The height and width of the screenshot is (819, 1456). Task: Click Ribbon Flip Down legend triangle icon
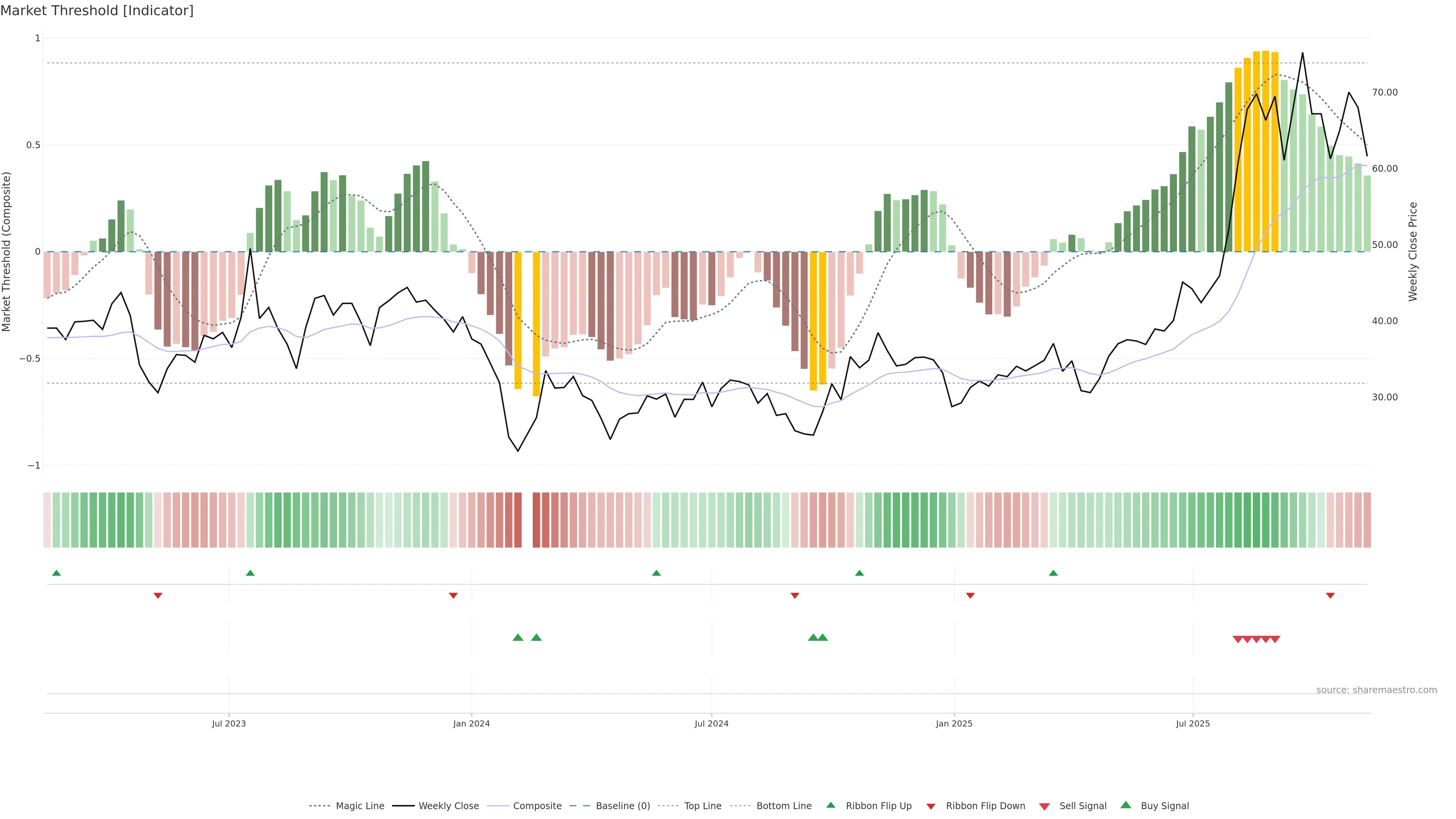[x=931, y=806]
